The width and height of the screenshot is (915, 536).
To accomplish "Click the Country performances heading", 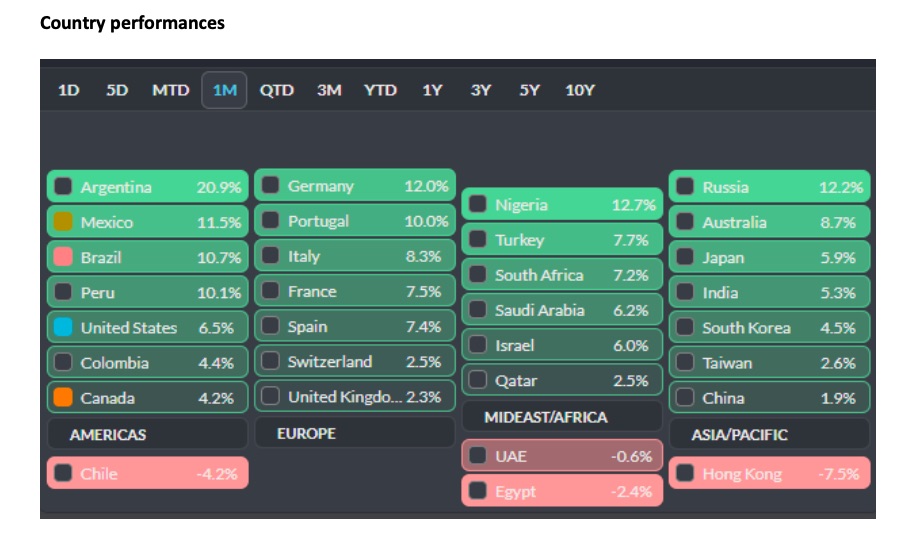I will coord(132,23).
